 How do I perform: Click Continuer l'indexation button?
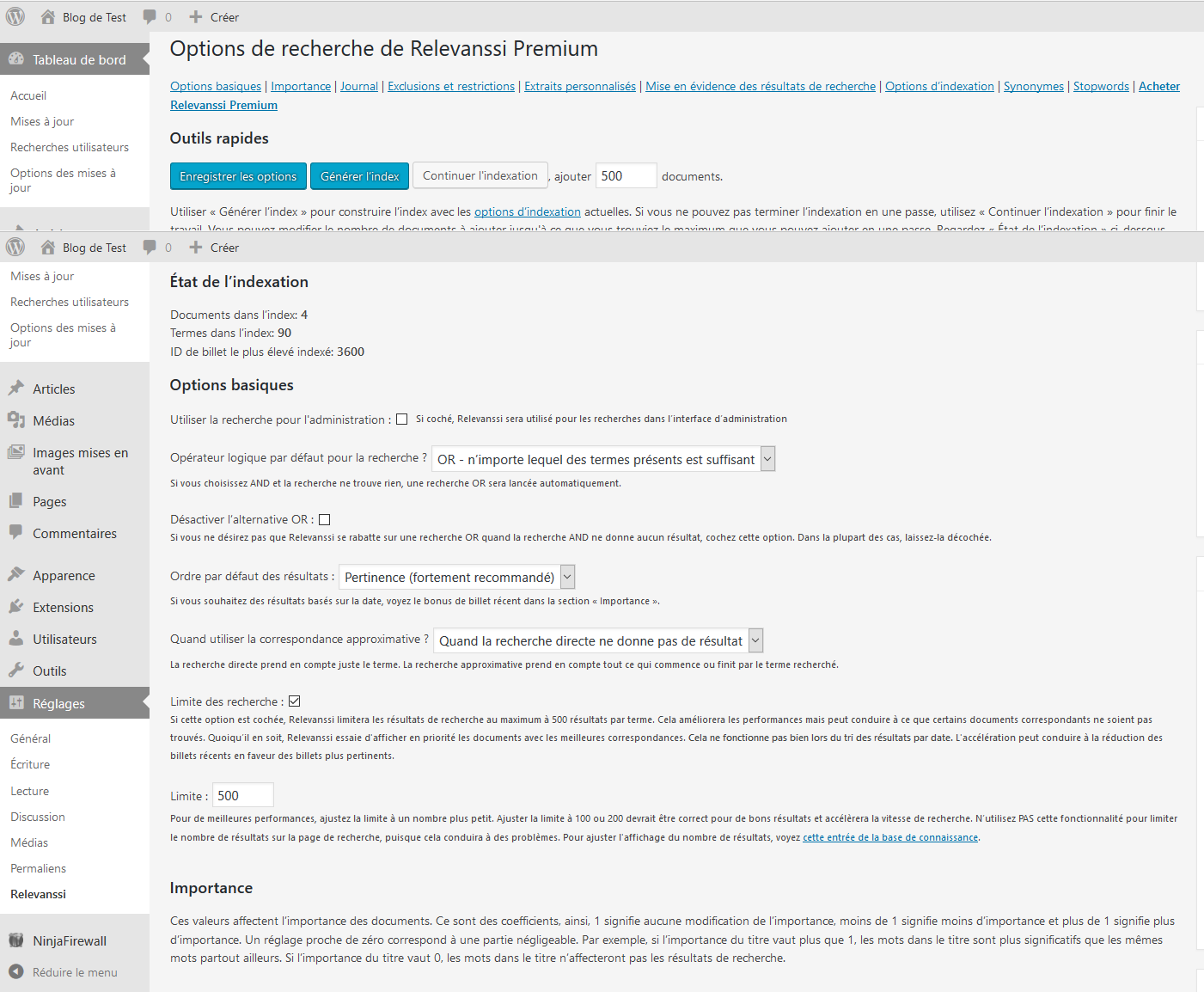click(x=480, y=175)
